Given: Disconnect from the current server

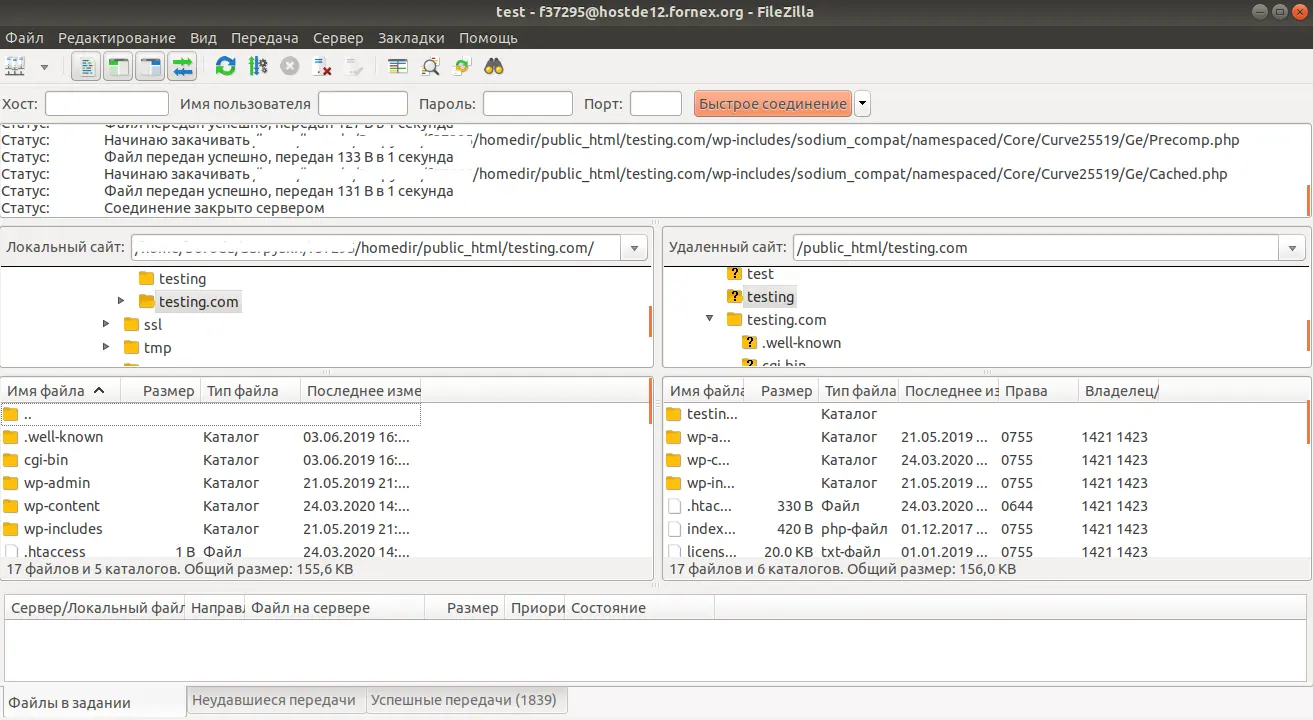Looking at the screenshot, I should tap(322, 65).
